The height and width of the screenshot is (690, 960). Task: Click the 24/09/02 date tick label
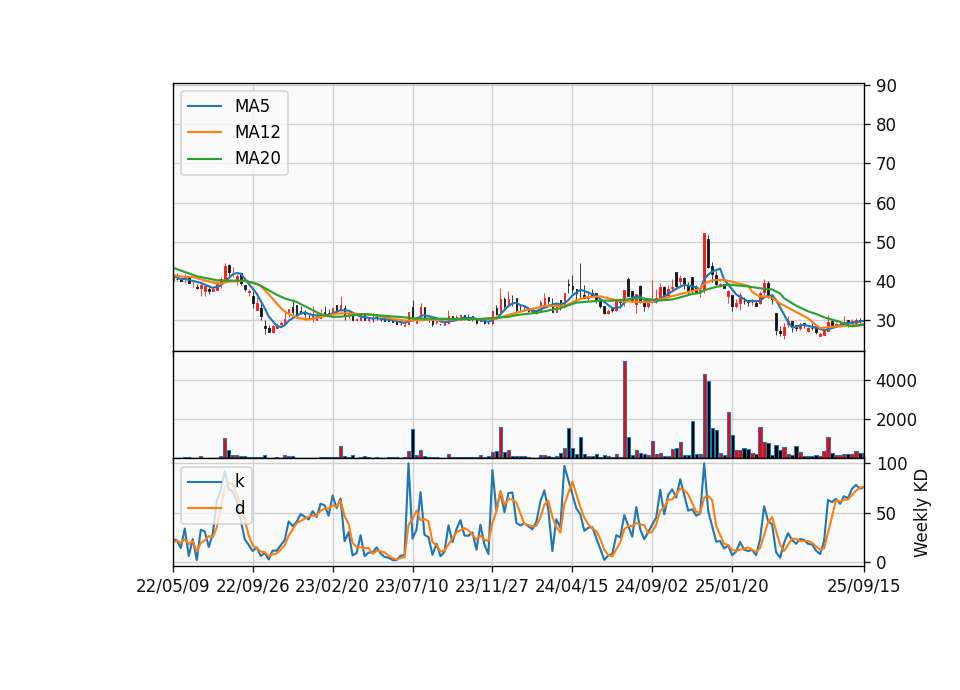651,586
